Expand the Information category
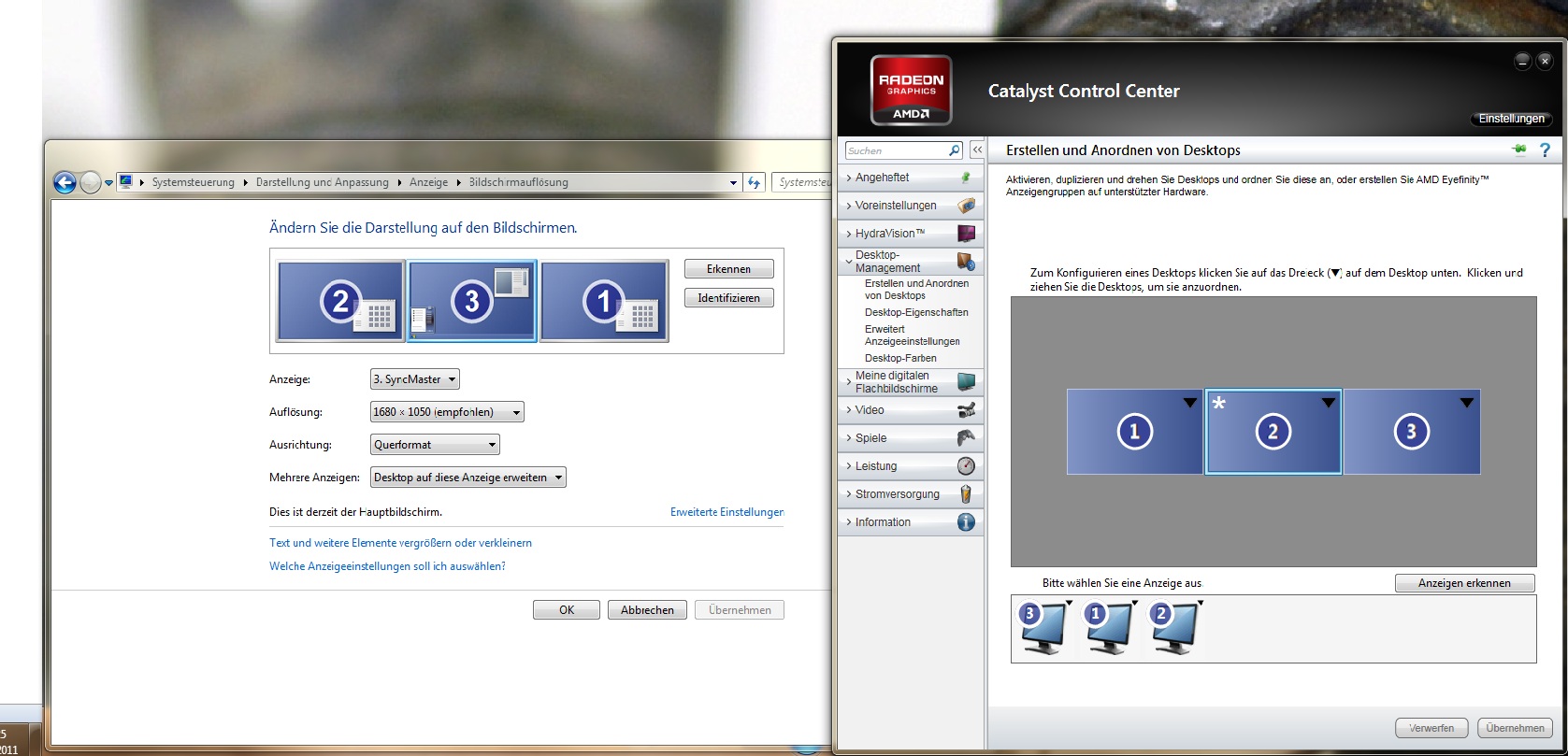The height and width of the screenshot is (756, 1568). click(910, 522)
